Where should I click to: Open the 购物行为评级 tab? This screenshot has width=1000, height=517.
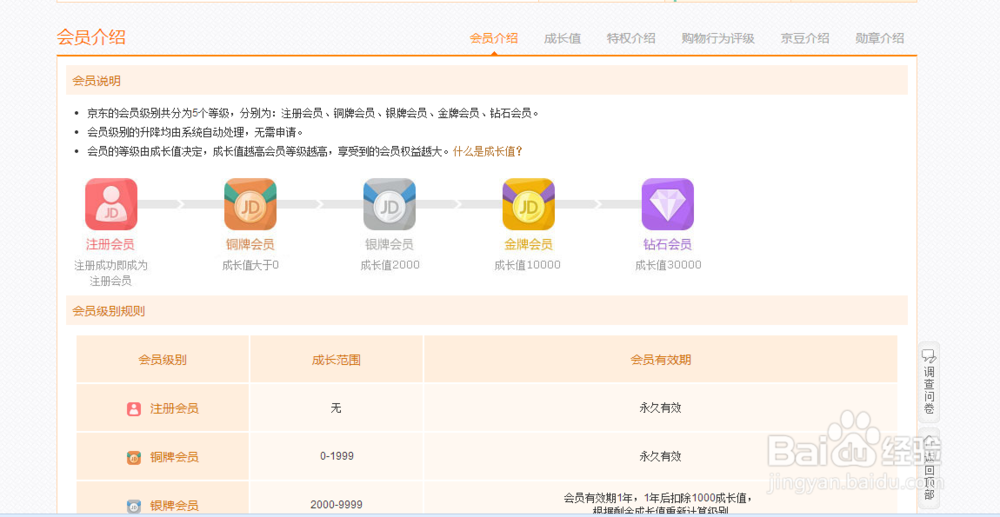tap(717, 38)
